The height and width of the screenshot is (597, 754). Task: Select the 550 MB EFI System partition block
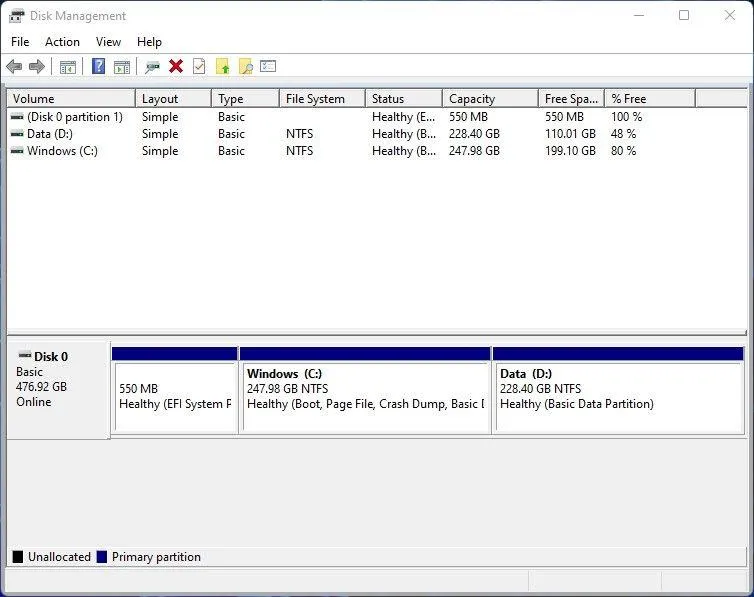175,390
